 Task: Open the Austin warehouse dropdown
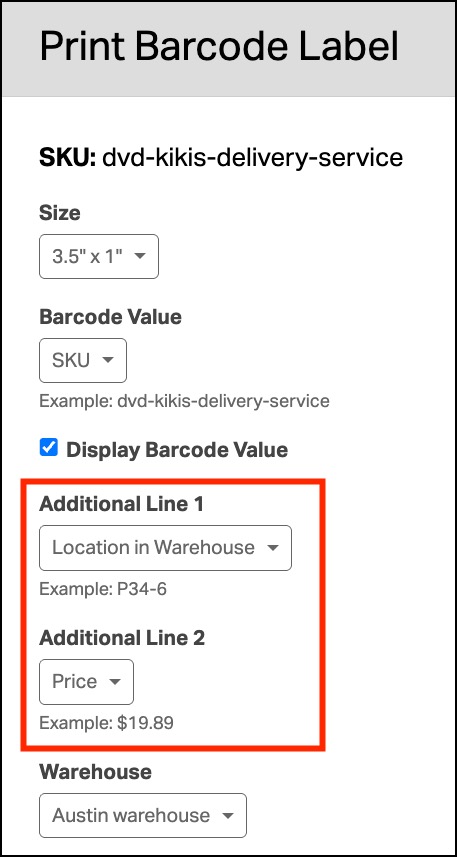point(143,815)
